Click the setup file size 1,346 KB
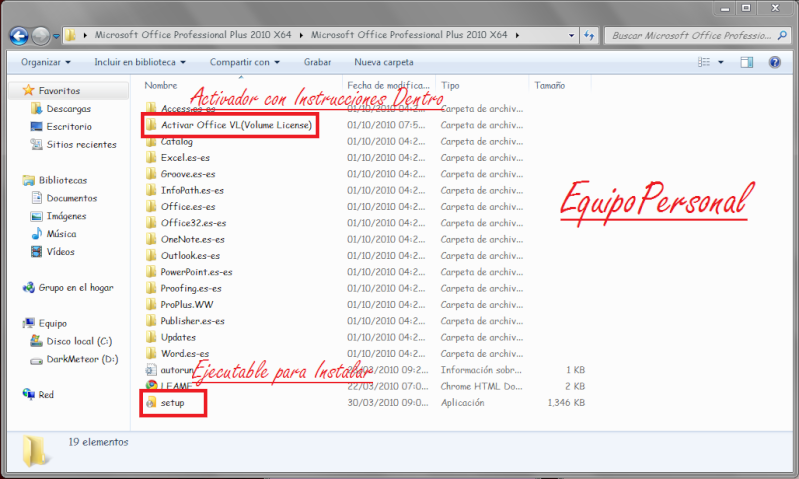 [566, 403]
